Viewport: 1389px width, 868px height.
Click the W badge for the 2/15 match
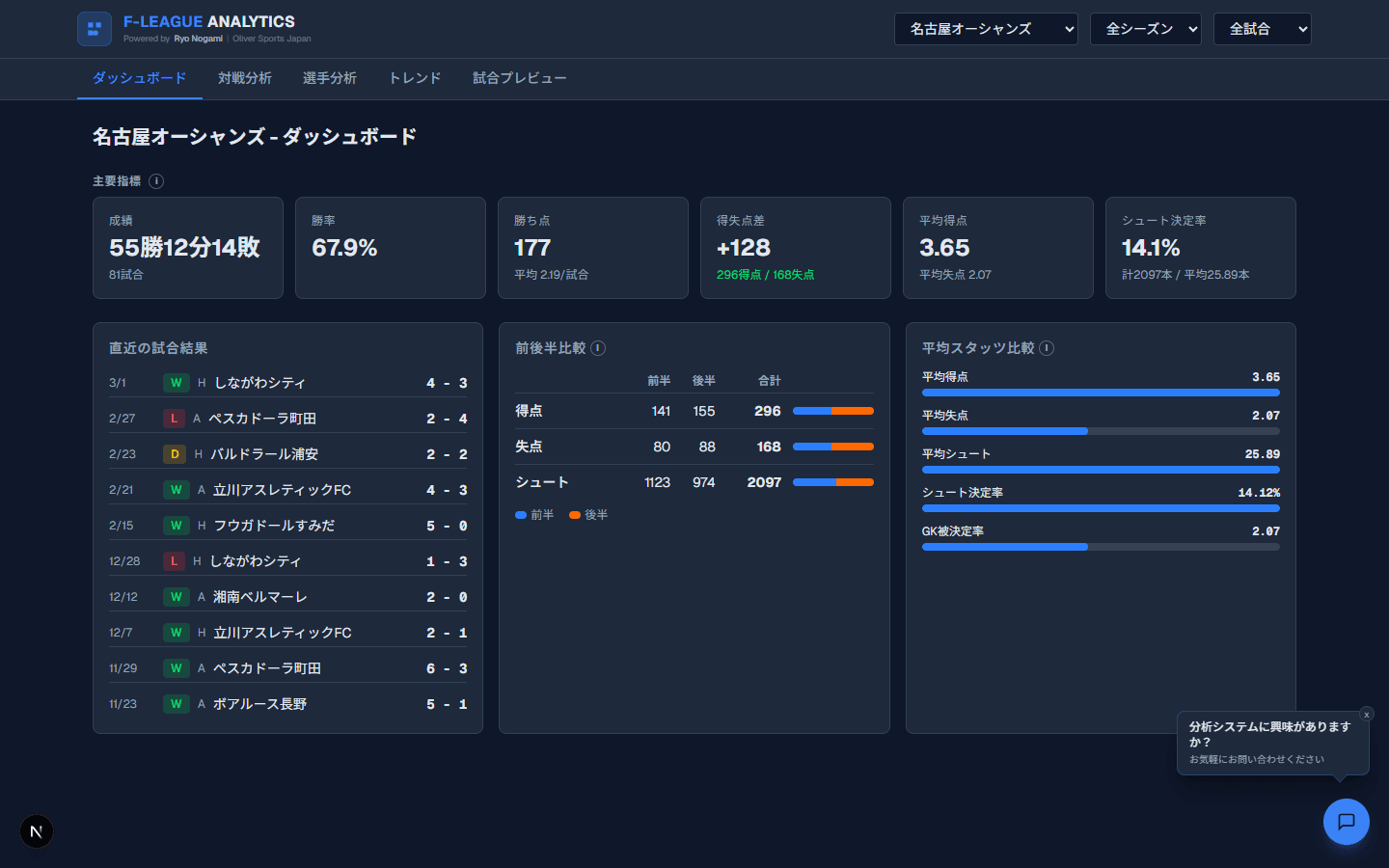pos(176,526)
